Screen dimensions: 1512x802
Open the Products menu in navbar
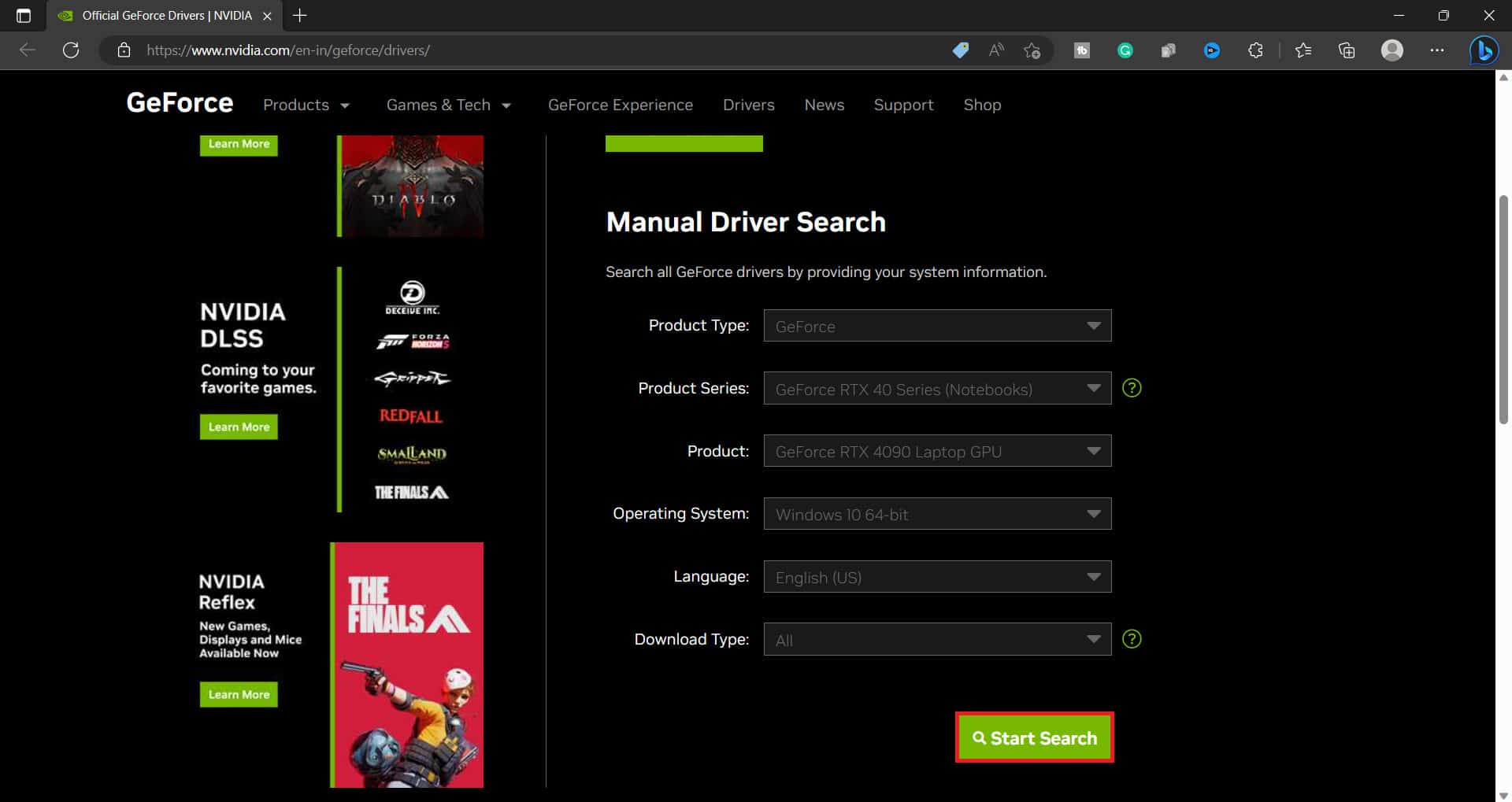[x=306, y=105]
